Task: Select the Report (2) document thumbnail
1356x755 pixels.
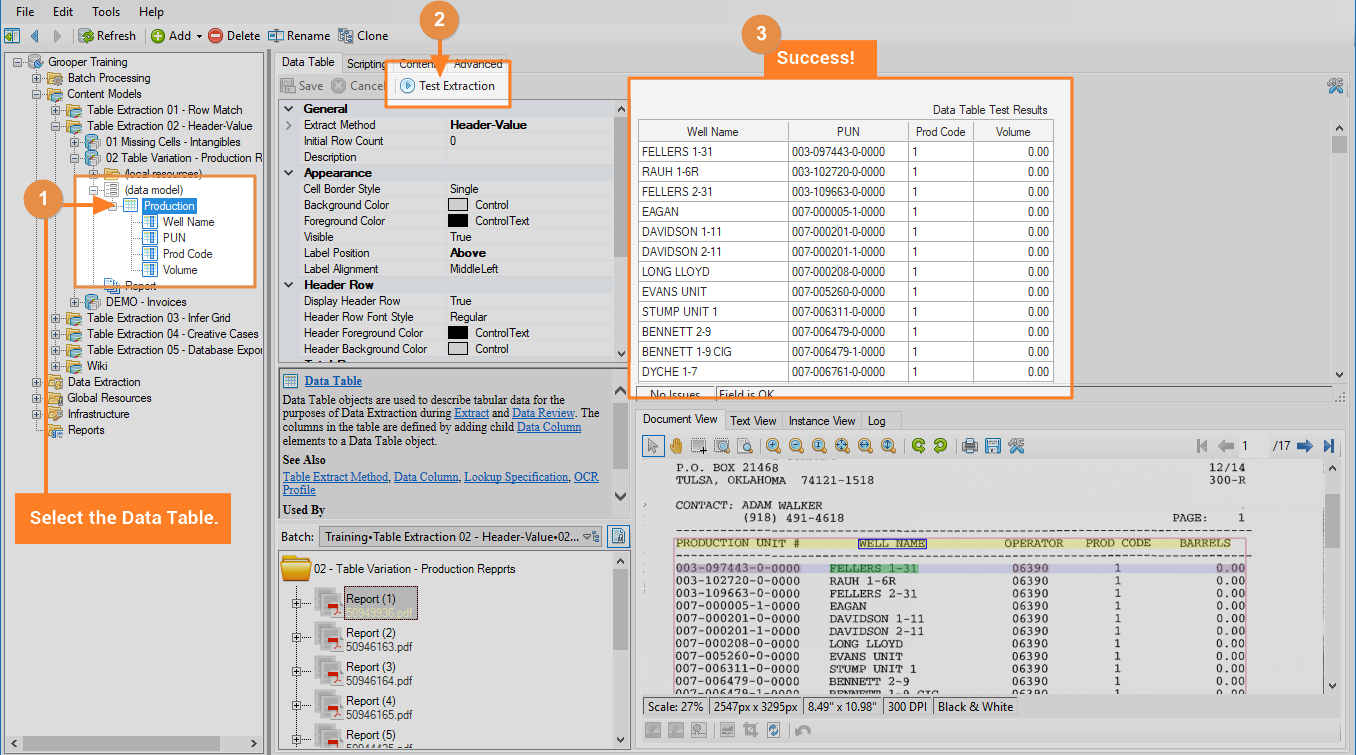Action: tap(331, 634)
